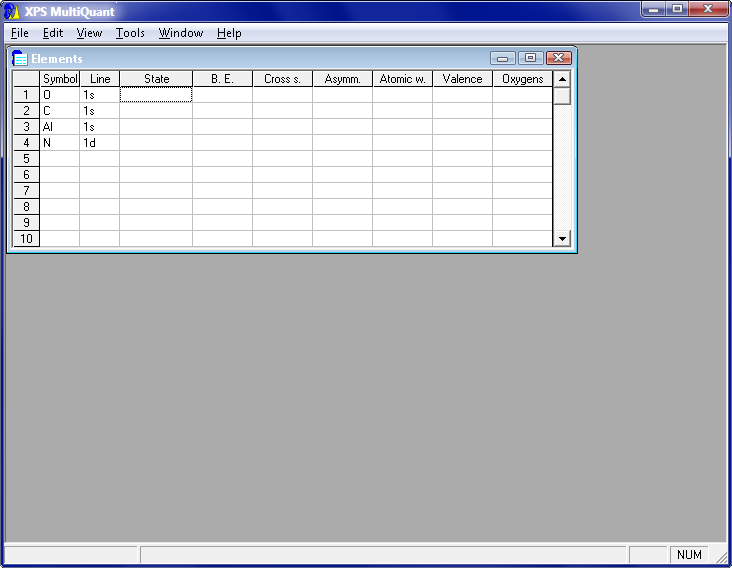Select the State cell for oxygen row

(156, 95)
